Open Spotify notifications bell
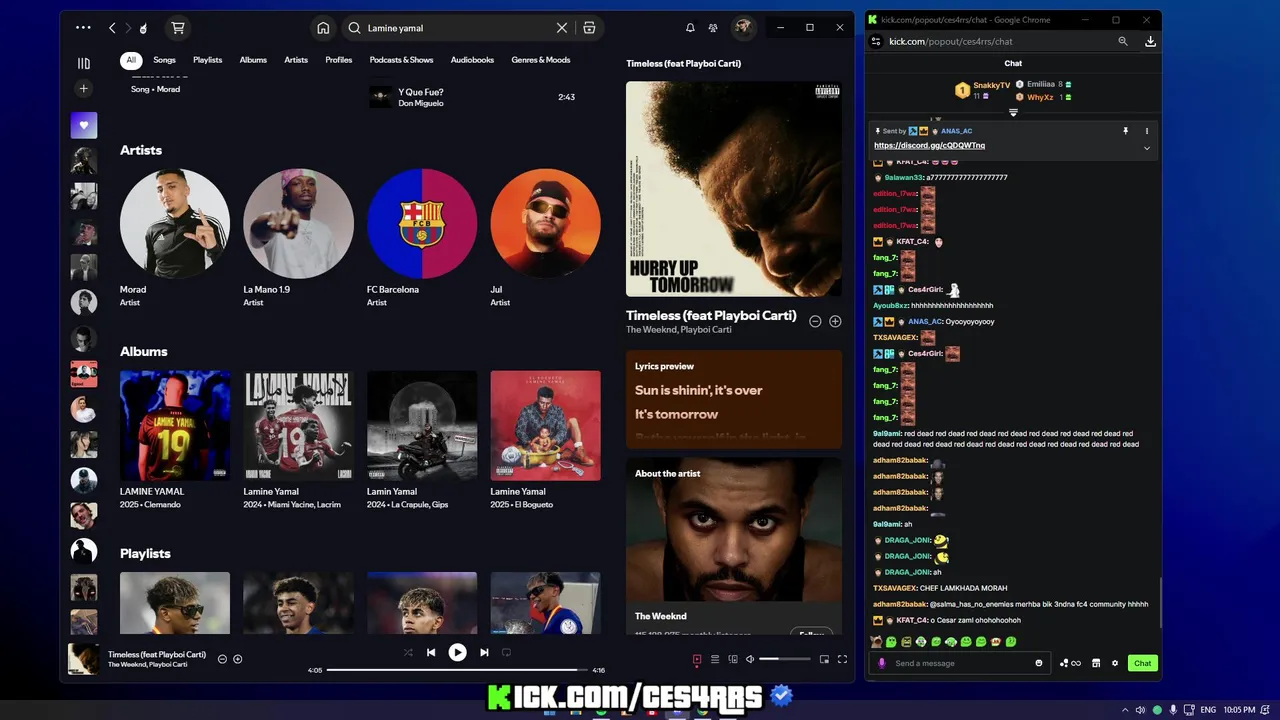Image resolution: width=1280 pixels, height=720 pixels. [690, 28]
